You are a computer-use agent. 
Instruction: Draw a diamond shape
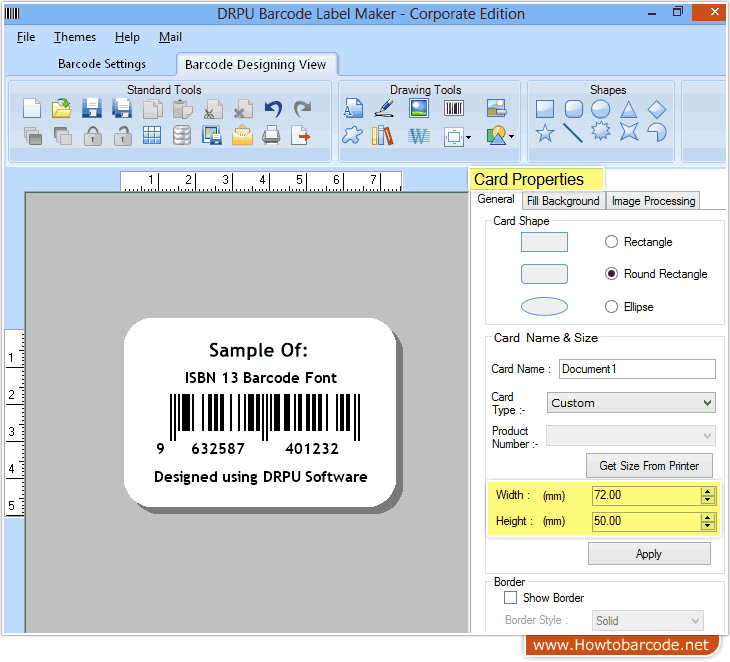(657, 109)
